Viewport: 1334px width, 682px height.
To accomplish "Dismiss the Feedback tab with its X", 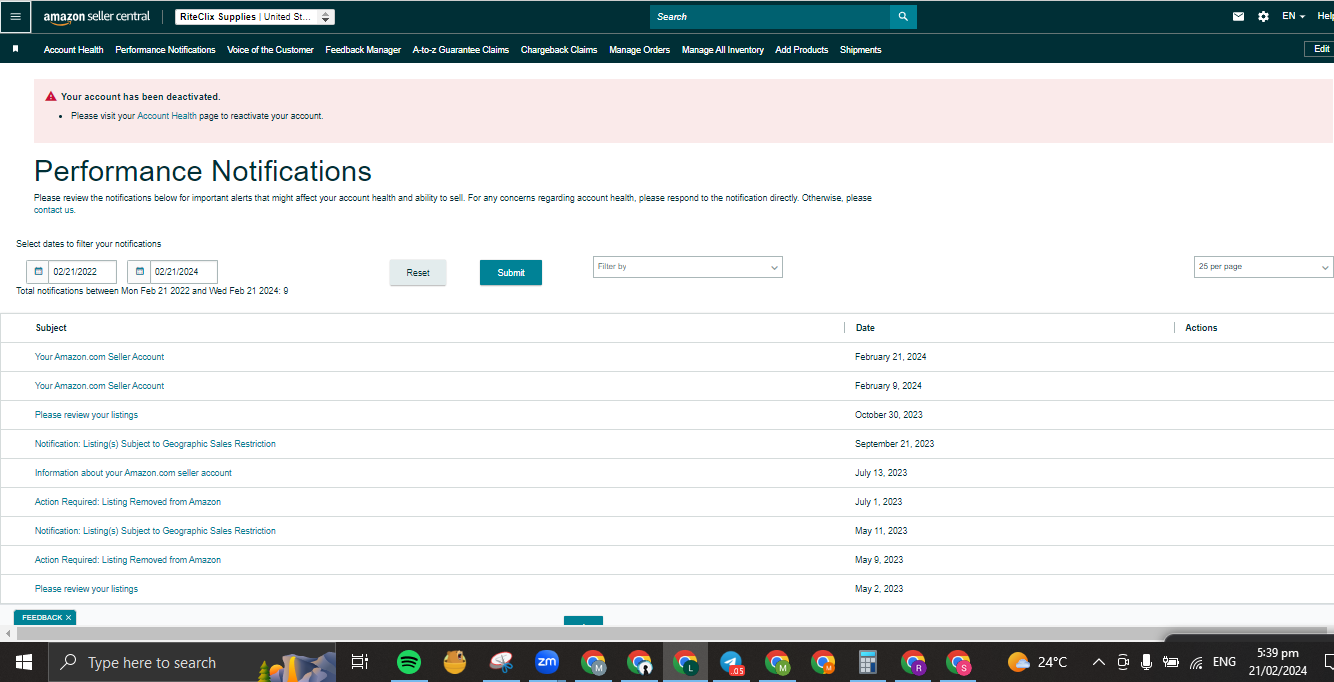I will pos(68,618).
